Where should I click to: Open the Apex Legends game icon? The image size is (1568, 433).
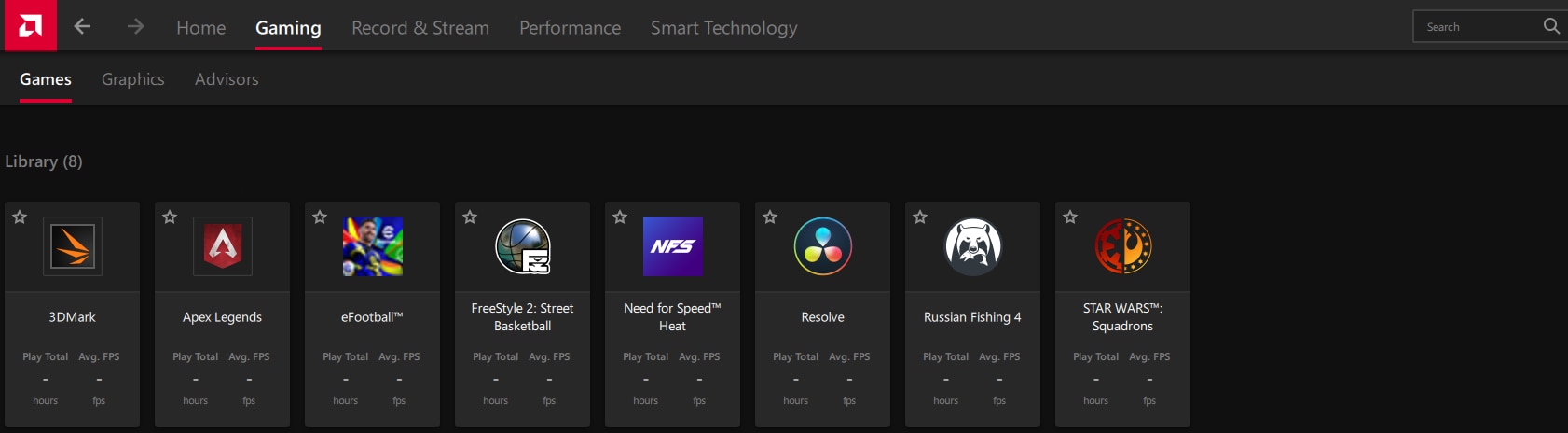[x=223, y=246]
